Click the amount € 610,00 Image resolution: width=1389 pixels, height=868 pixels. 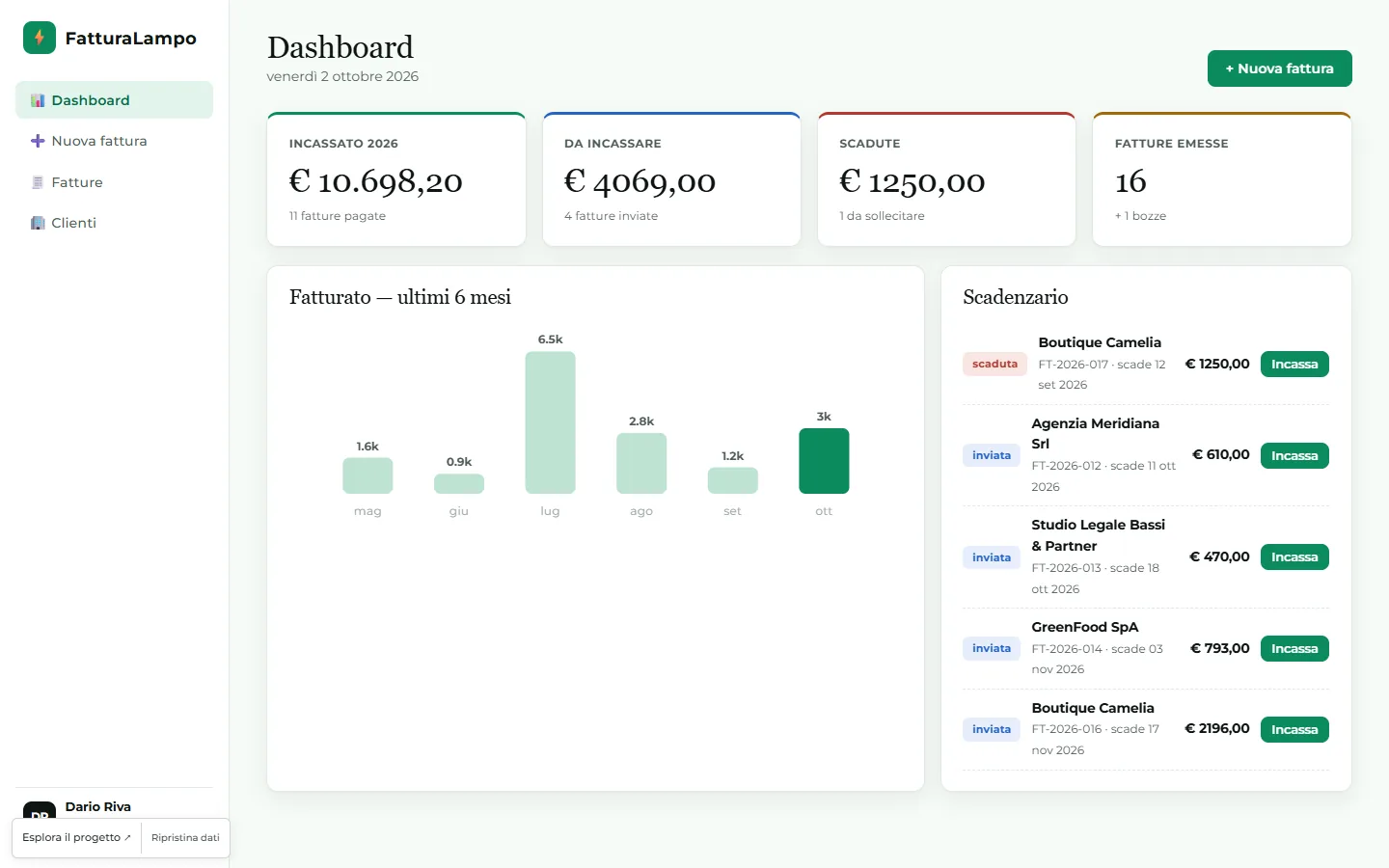pos(1221,454)
